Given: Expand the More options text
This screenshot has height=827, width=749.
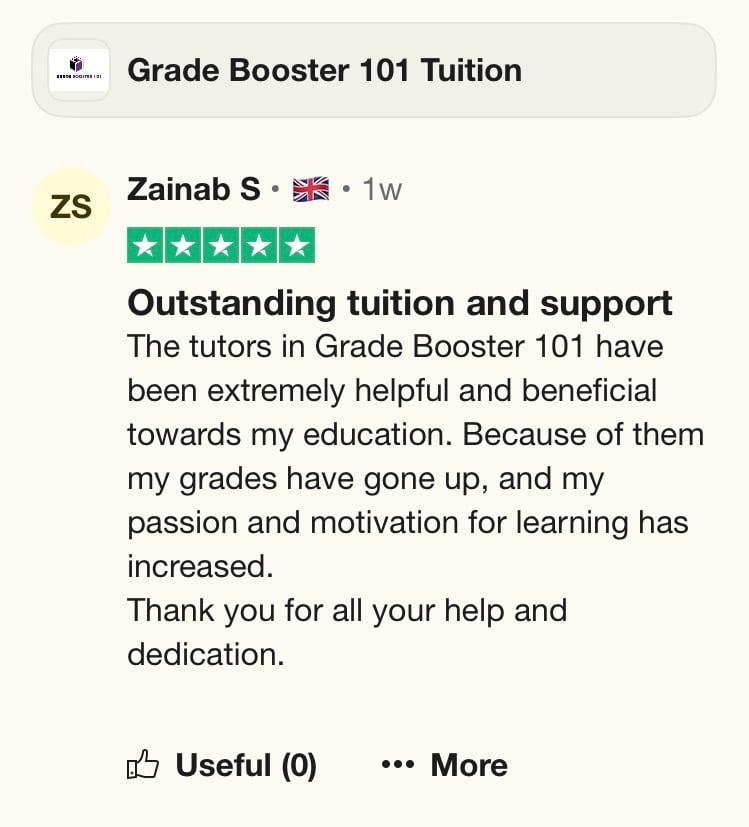Looking at the screenshot, I should [x=469, y=766].
